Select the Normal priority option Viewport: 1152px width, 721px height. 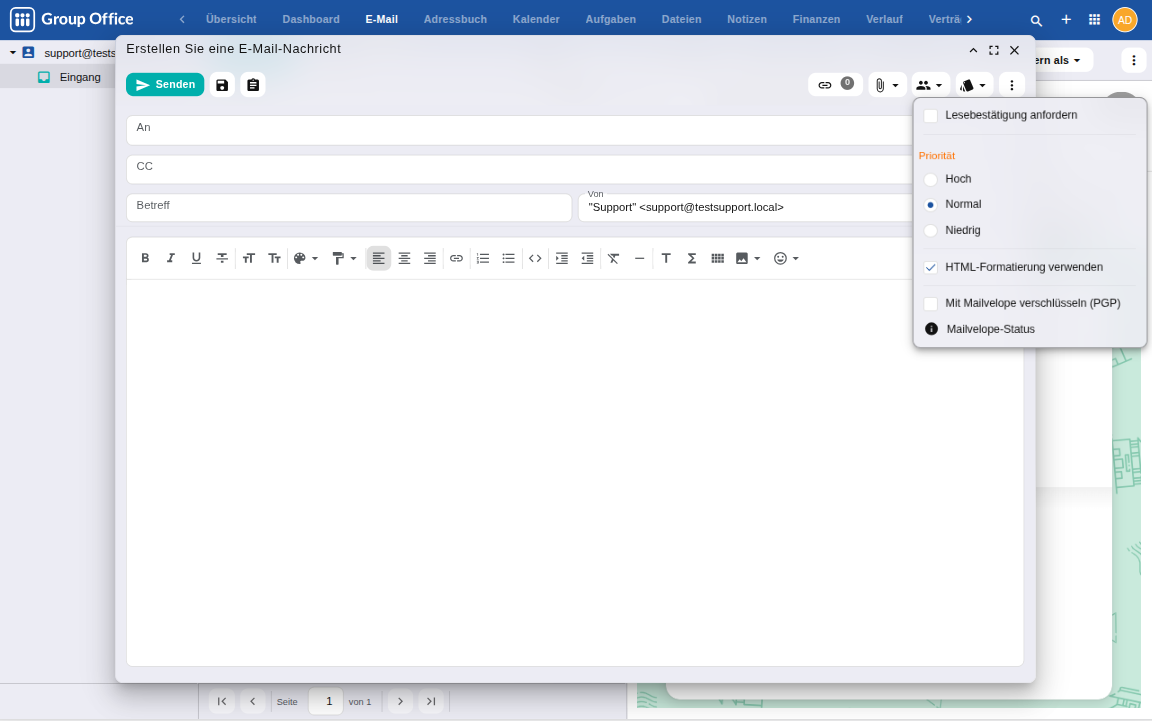pos(930,205)
